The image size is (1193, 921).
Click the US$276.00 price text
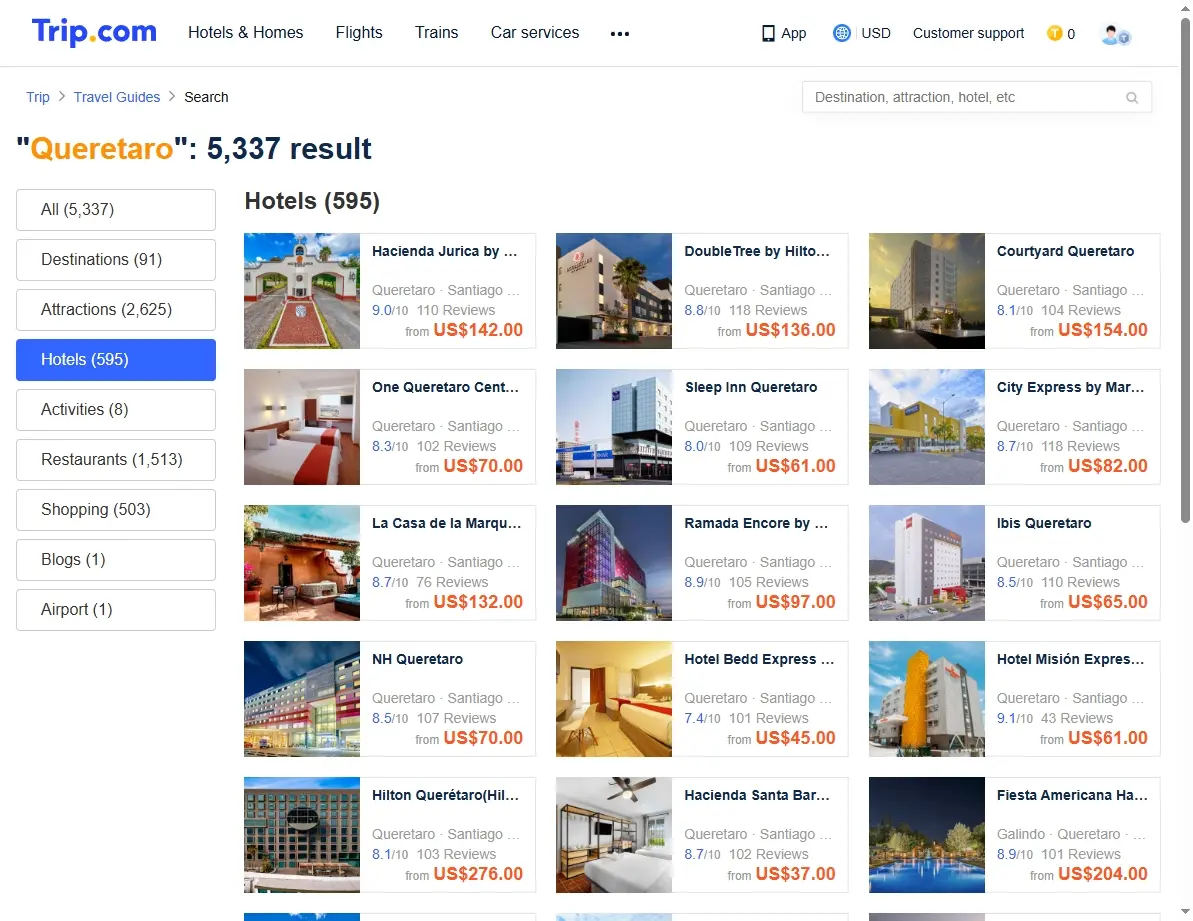478,875
